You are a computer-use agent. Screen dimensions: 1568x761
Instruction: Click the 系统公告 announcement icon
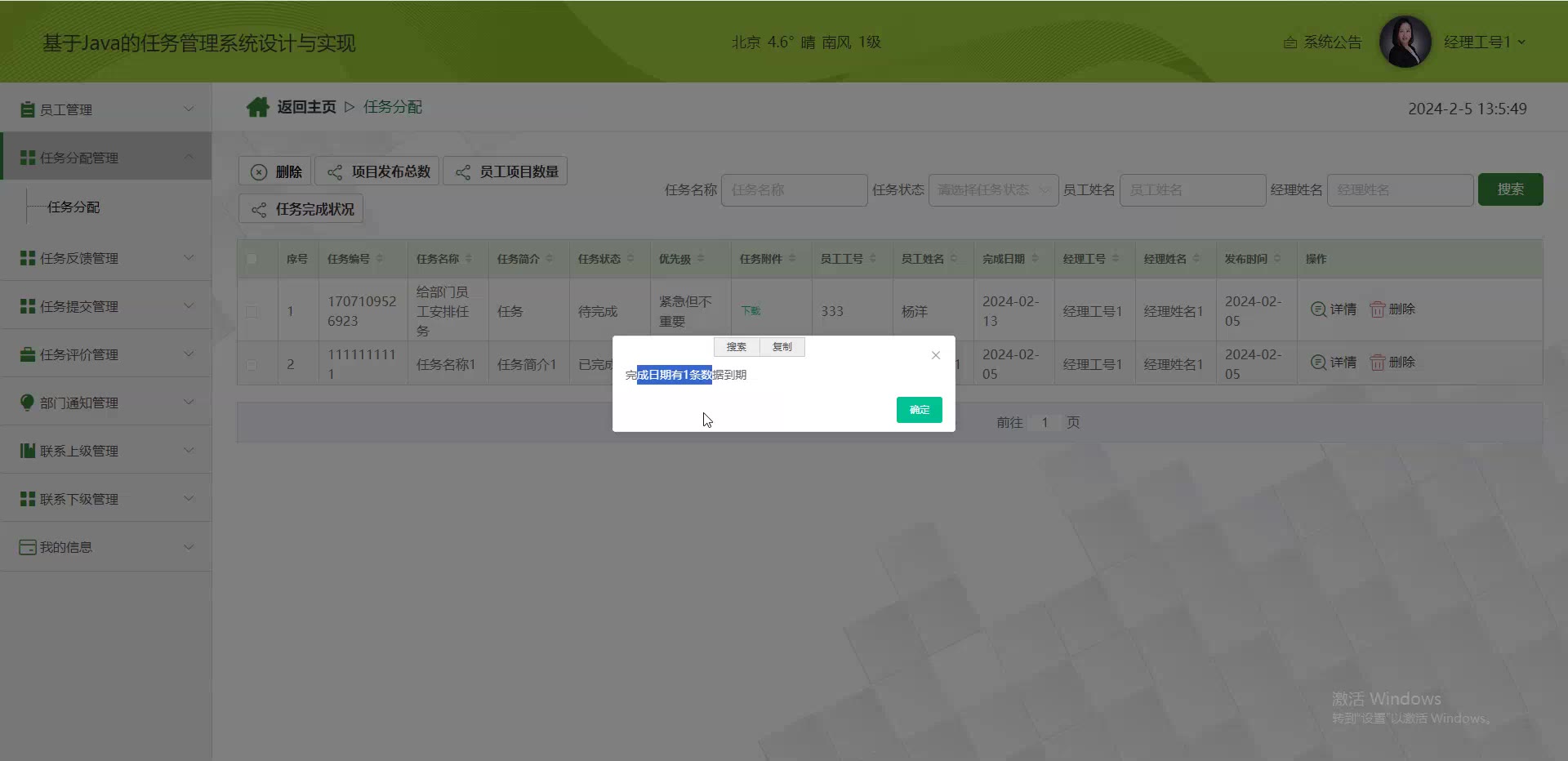pyautogui.click(x=1290, y=42)
